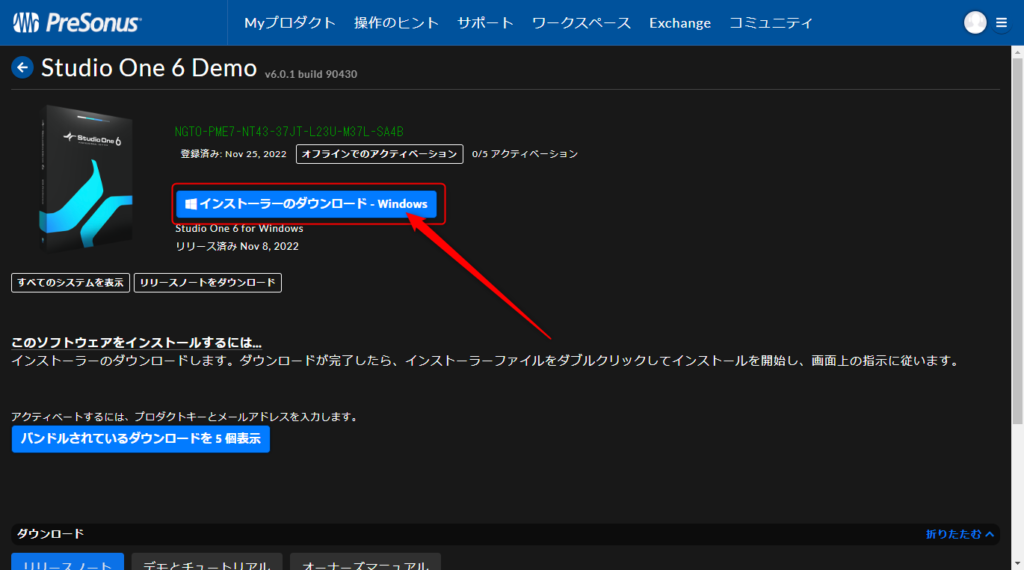
Task: Open the 操作のヒント menu
Action: pos(396,23)
